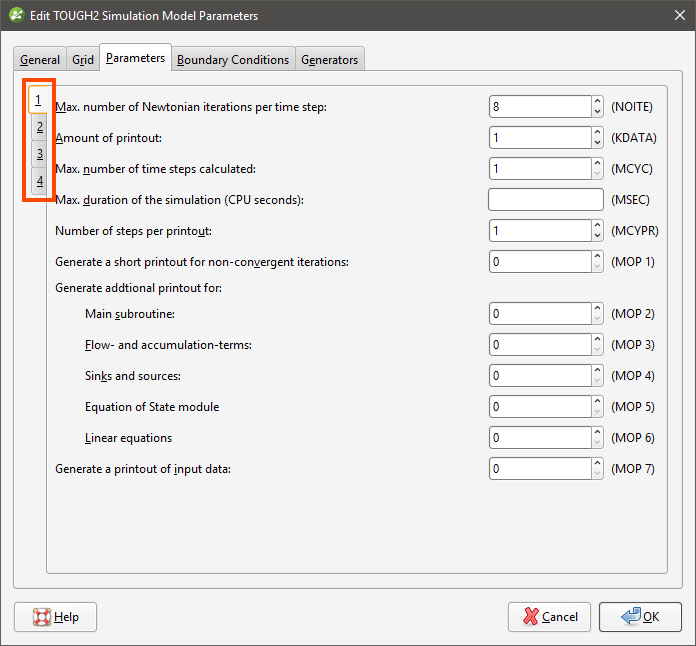Click the Cancel button
The height and width of the screenshot is (646, 696).
point(549,617)
